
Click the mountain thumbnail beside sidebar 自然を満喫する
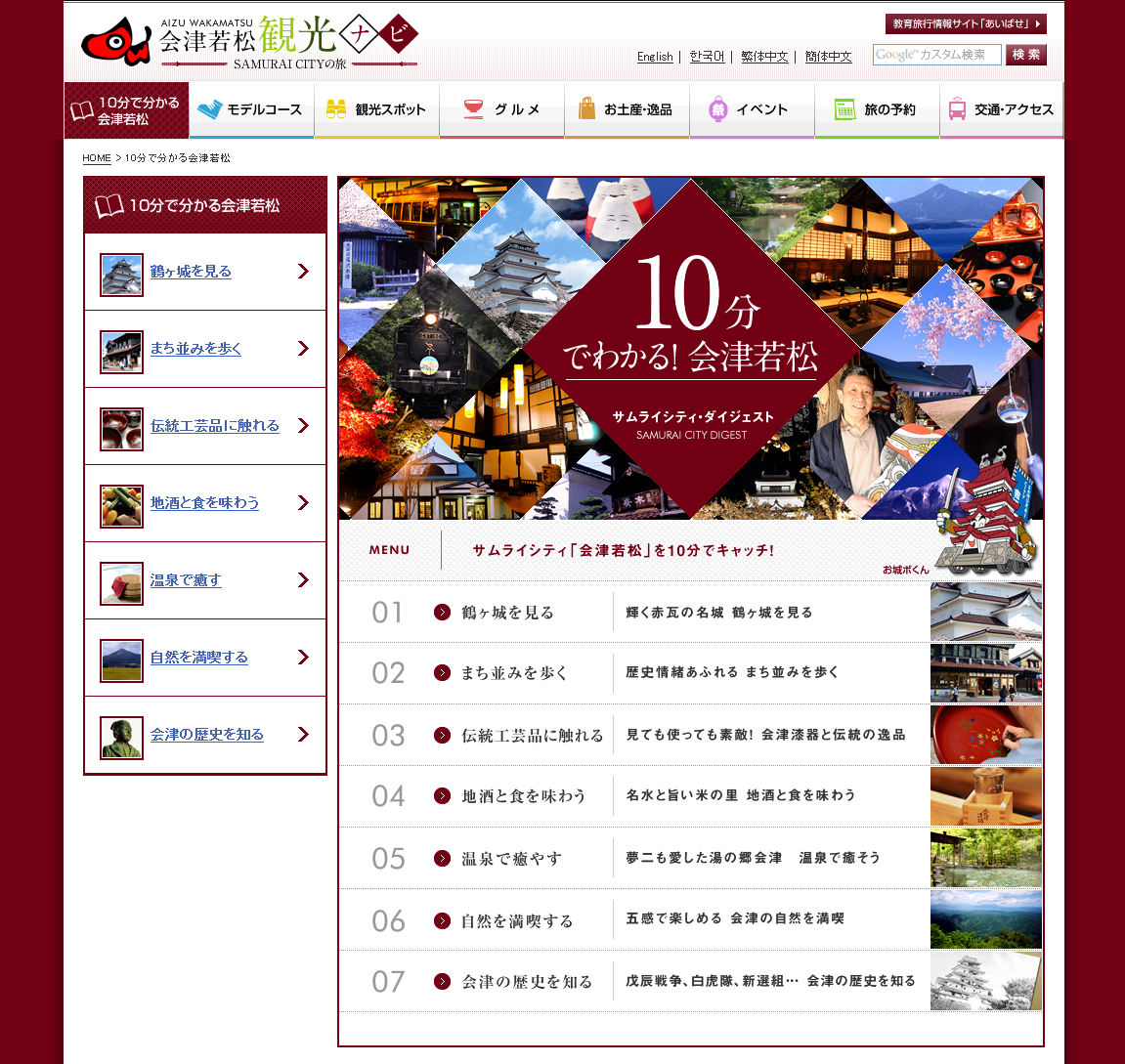click(x=121, y=660)
